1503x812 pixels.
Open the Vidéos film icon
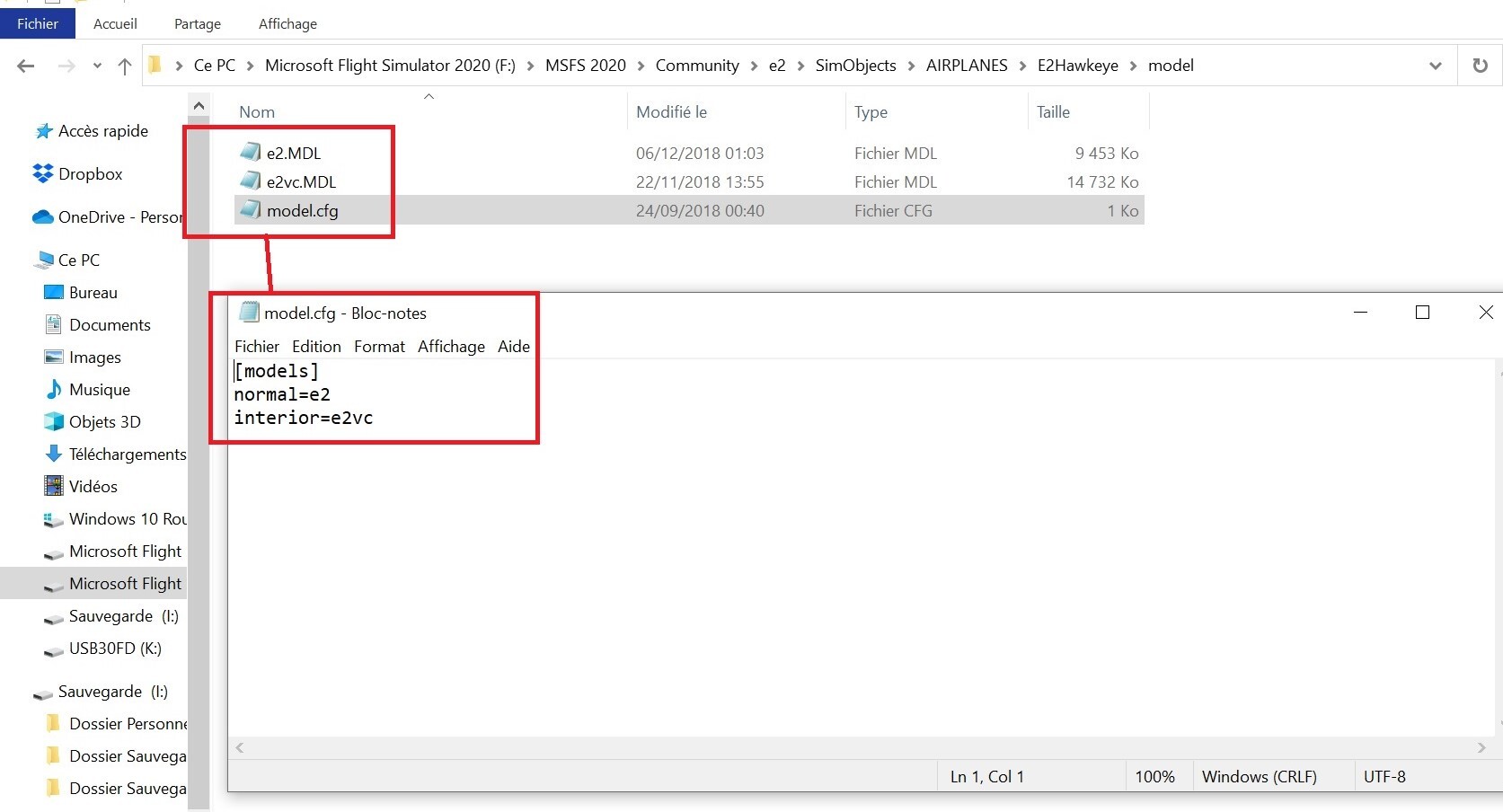coord(54,486)
